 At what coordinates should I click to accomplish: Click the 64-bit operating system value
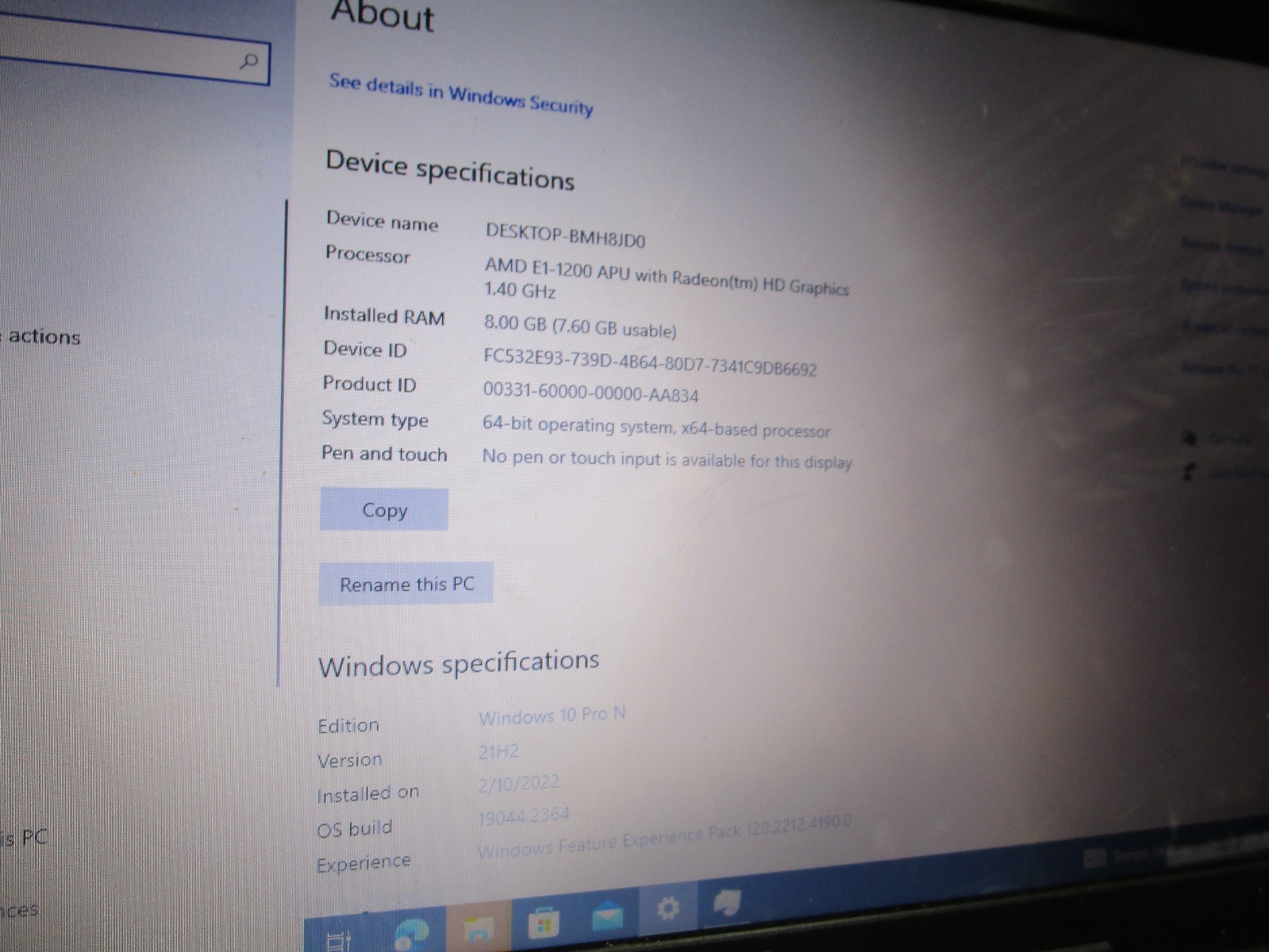click(656, 428)
